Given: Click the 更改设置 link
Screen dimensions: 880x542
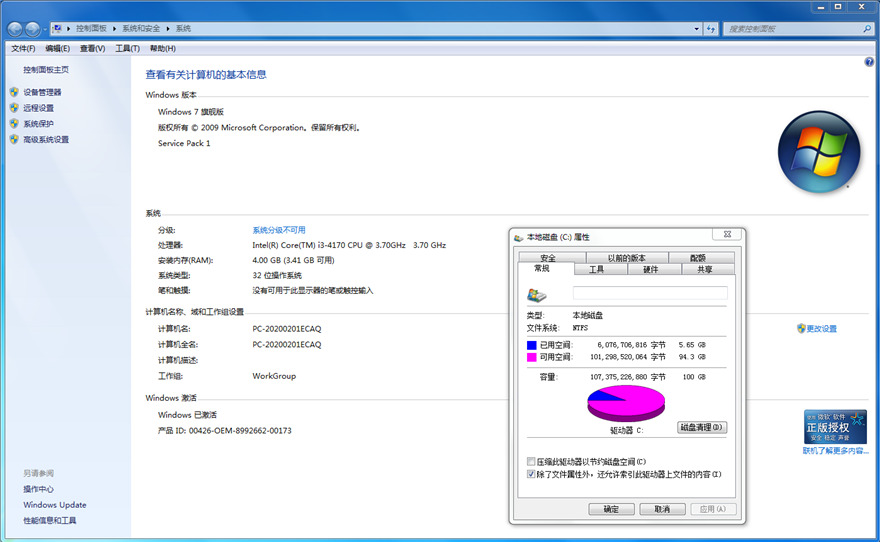Looking at the screenshot, I should [x=822, y=329].
